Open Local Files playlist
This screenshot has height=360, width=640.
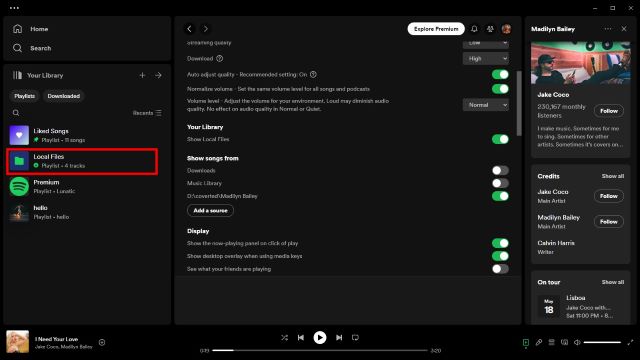point(82,161)
